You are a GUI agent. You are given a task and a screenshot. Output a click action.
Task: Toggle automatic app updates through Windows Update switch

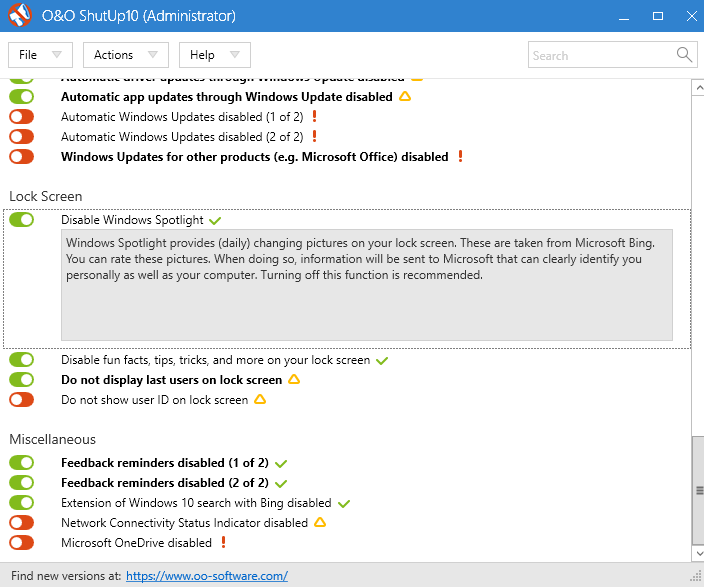22,97
